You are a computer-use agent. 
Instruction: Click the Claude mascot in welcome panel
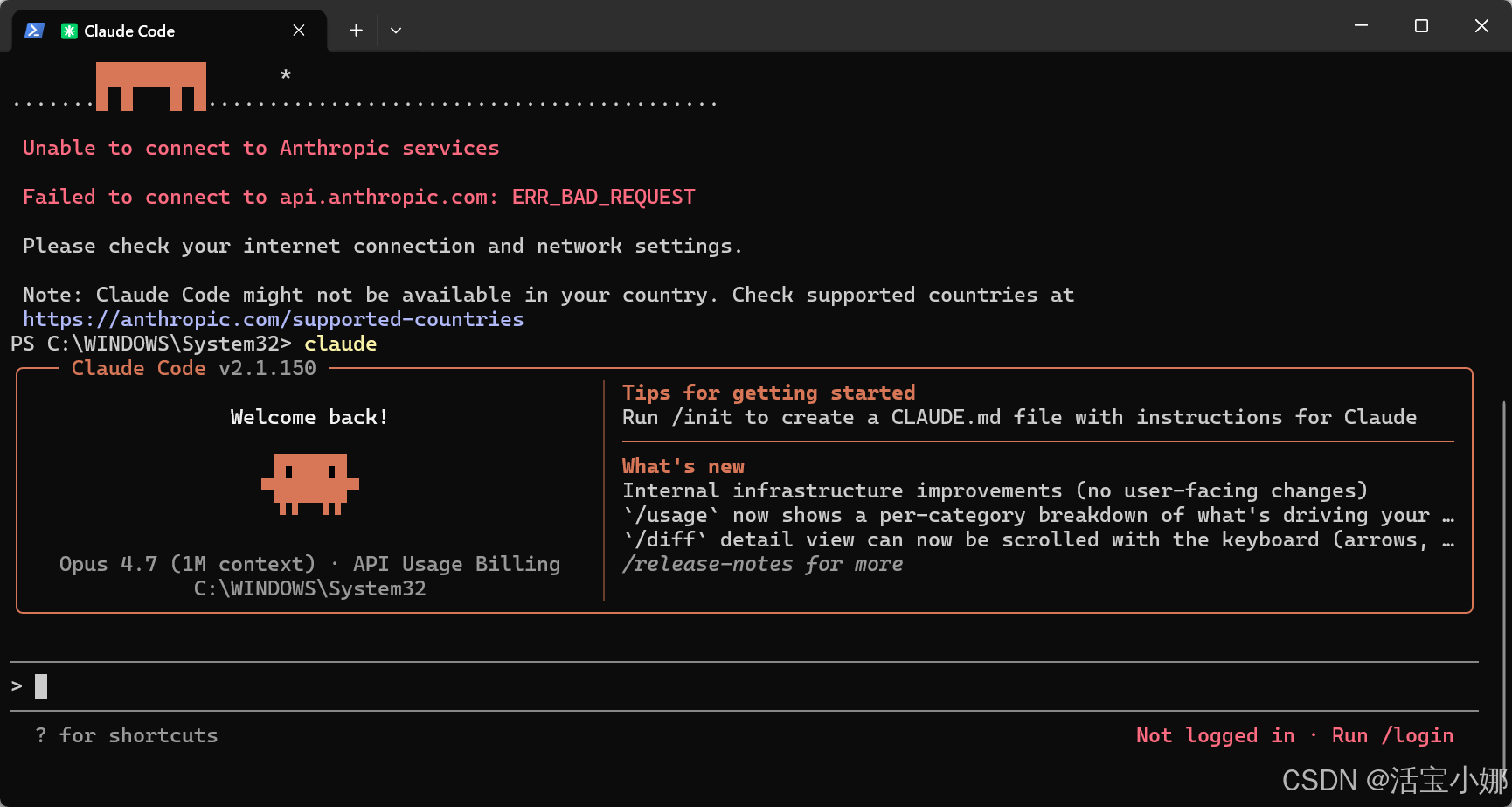tap(310, 484)
